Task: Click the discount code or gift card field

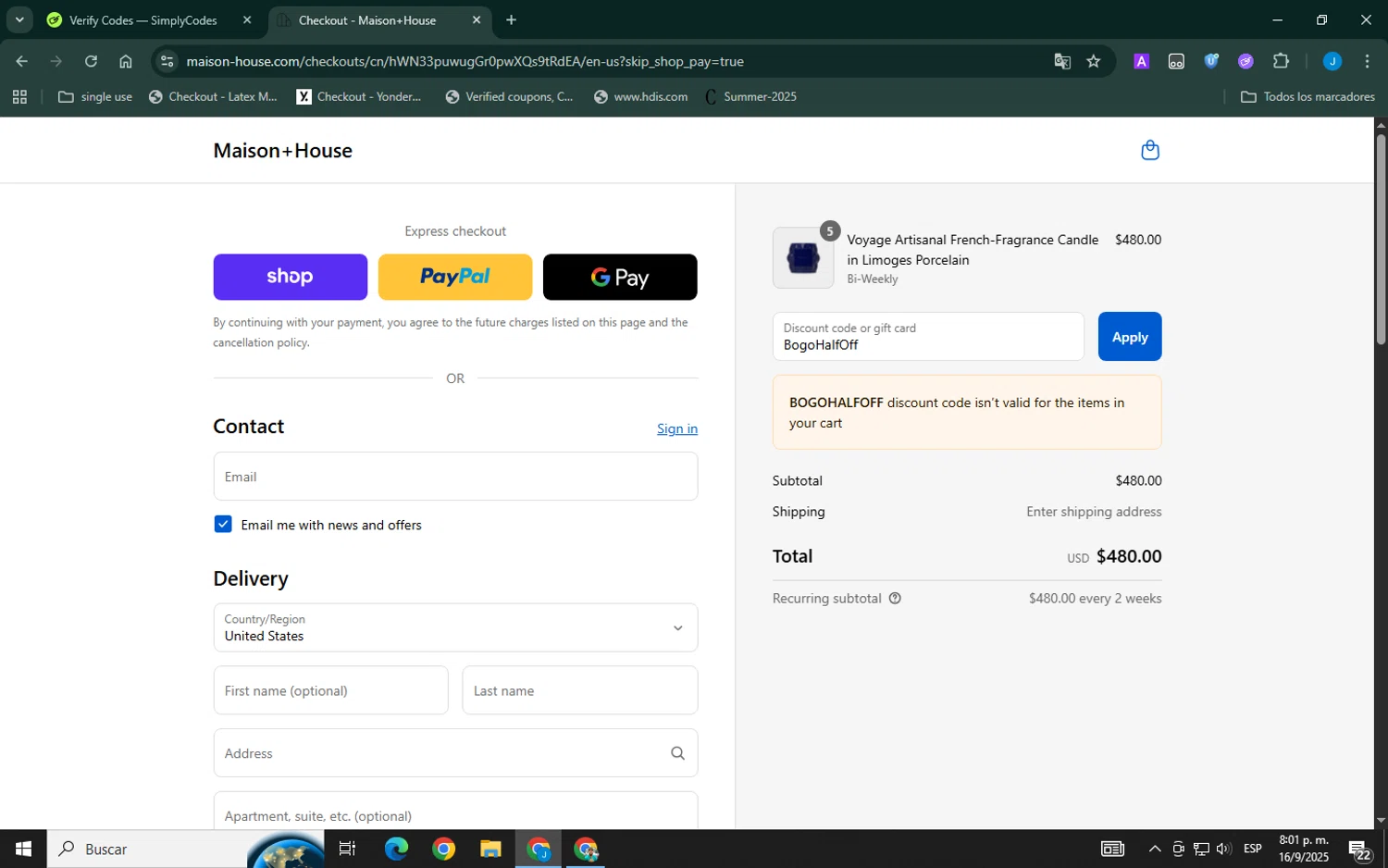Action: click(x=928, y=337)
